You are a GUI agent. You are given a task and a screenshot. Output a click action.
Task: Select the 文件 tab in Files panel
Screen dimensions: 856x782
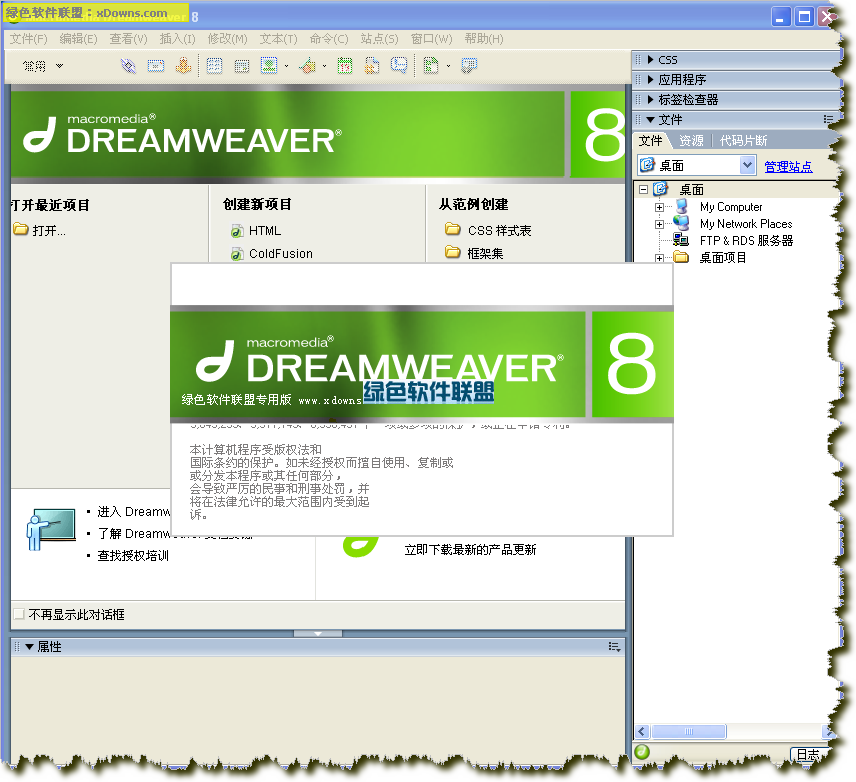pyautogui.click(x=651, y=141)
